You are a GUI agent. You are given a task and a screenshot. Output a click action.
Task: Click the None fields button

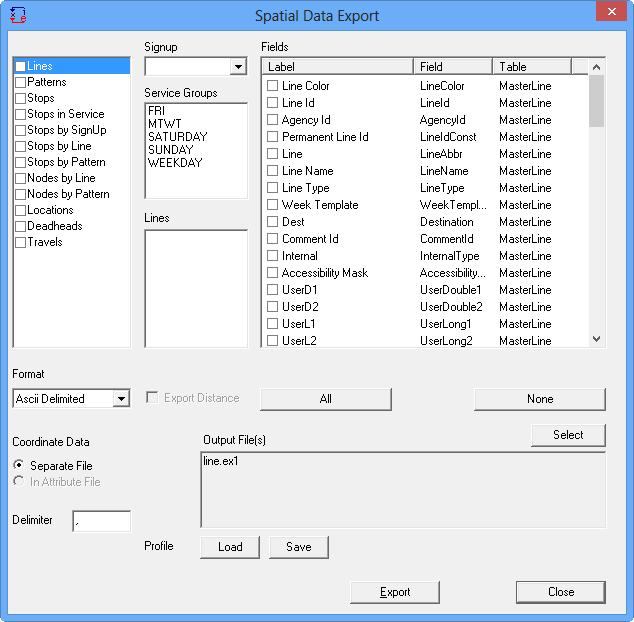point(540,399)
